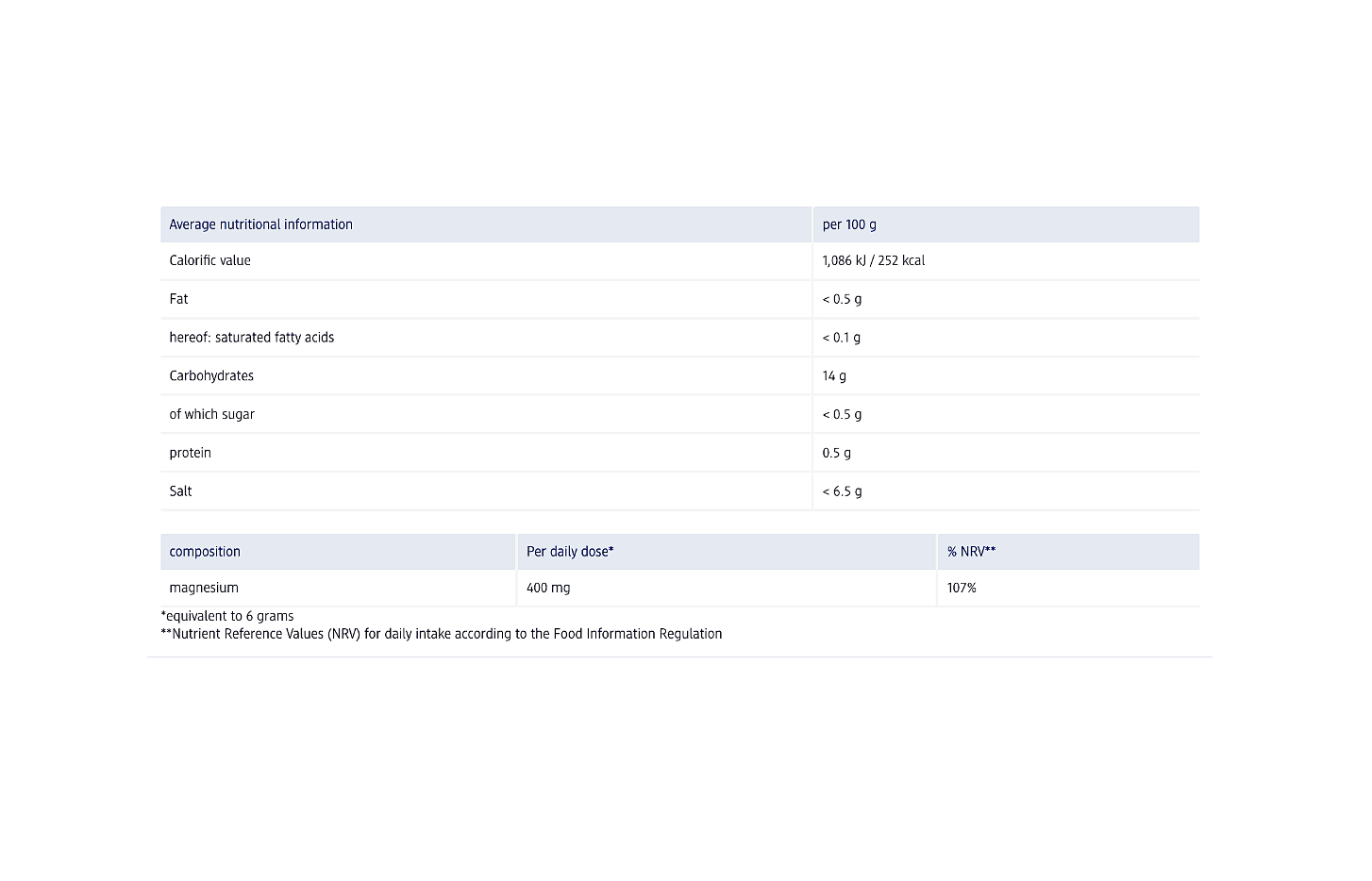Click the '107%' NRV value
Viewport: 1372px width, 881px height.
[962, 588]
